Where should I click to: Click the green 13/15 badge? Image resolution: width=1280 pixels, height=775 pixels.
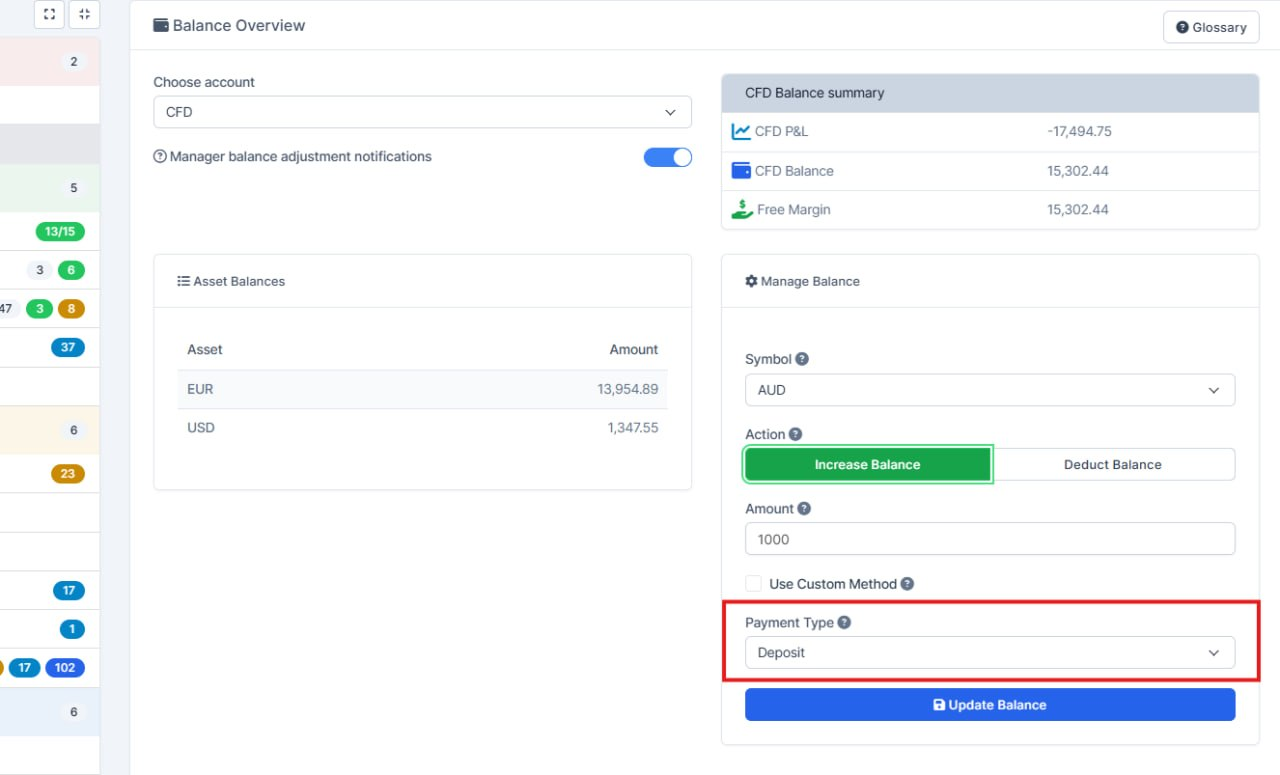[x=60, y=231]
